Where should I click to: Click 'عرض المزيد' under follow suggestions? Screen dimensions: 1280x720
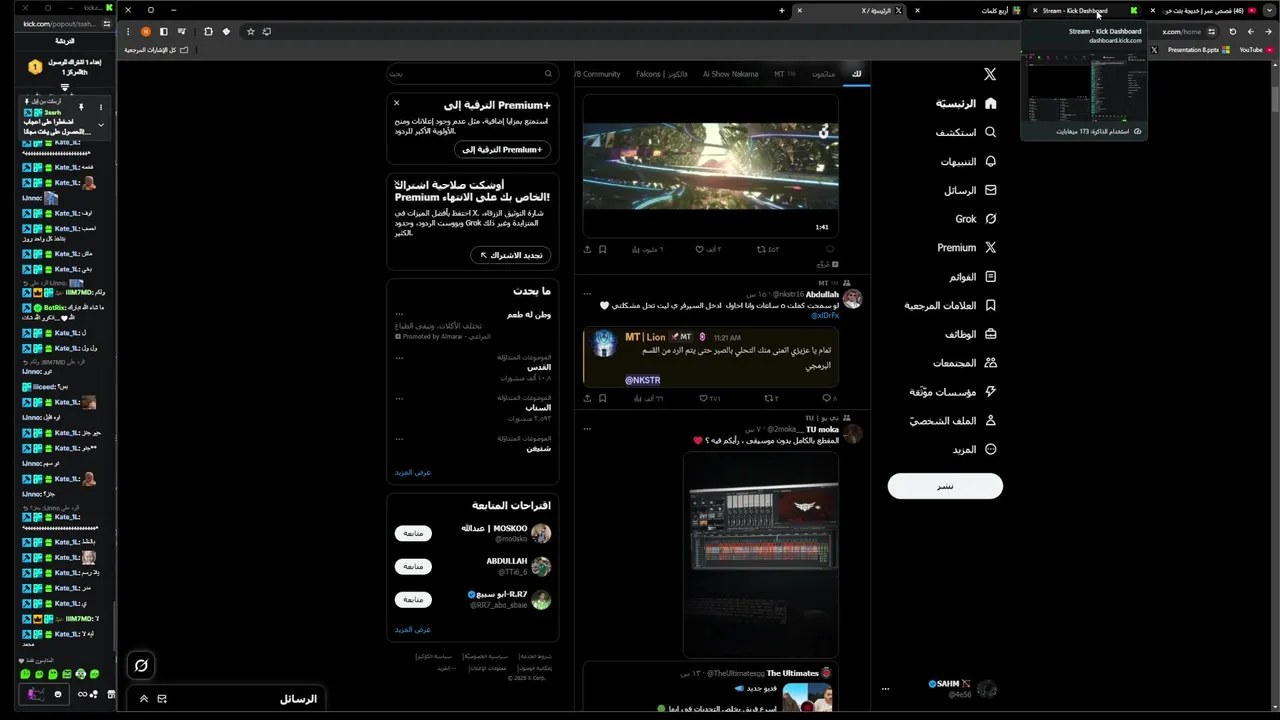pyautogui.click(x=413, y=629)
